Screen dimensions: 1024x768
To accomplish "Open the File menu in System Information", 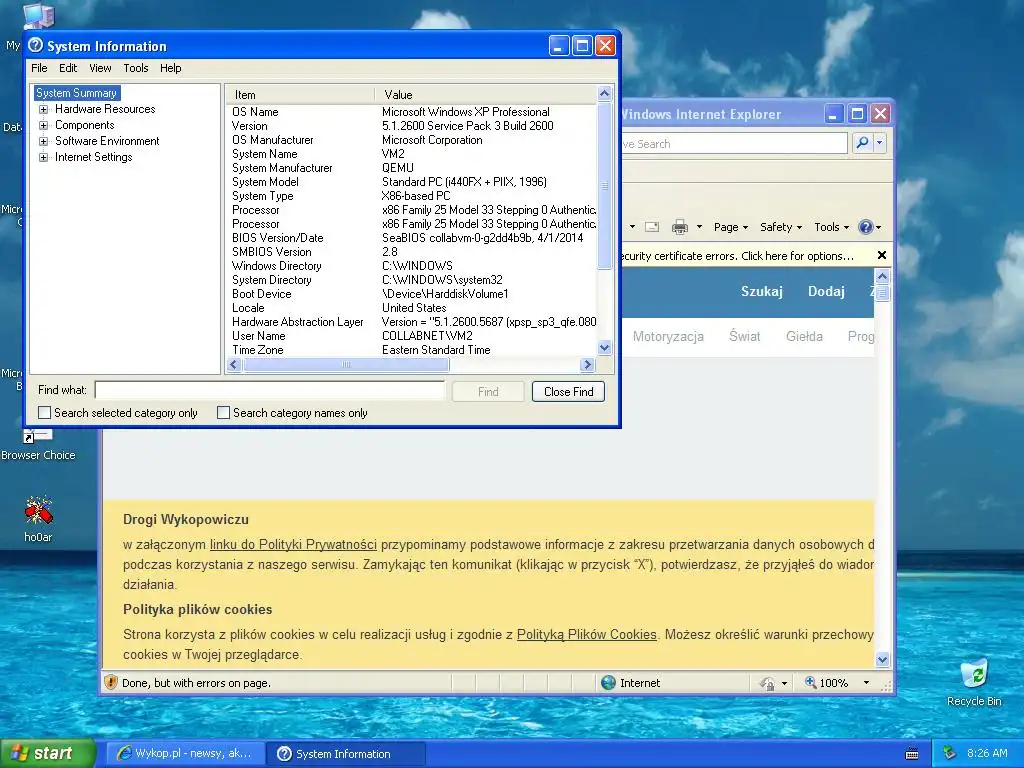I will click(x=39, y=68).
